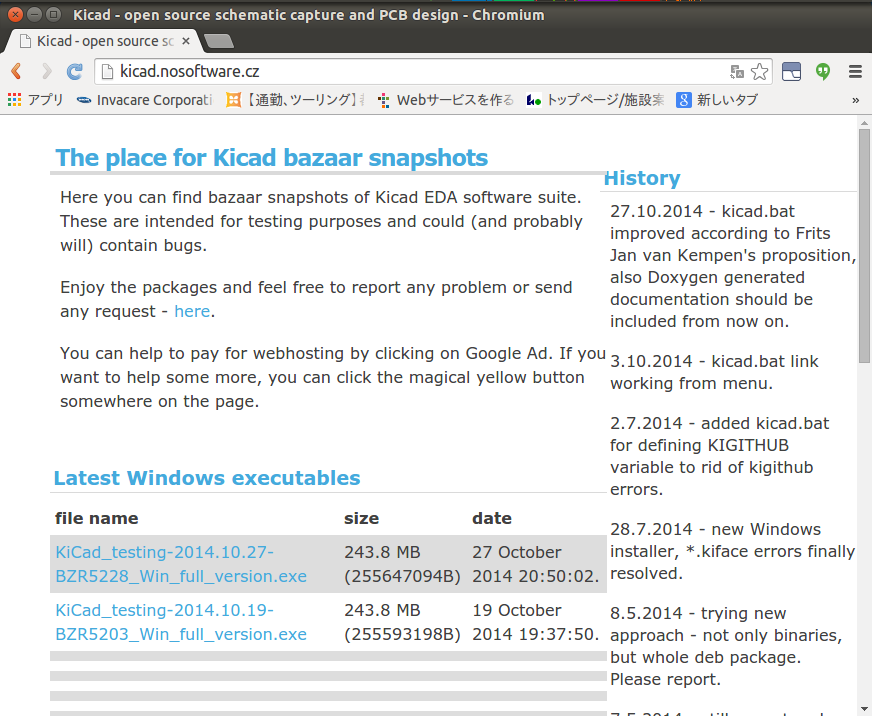Viewport: 872px width, 716px height.
Task: Reload the page with the refresh icon
Action: coord(75,71)
